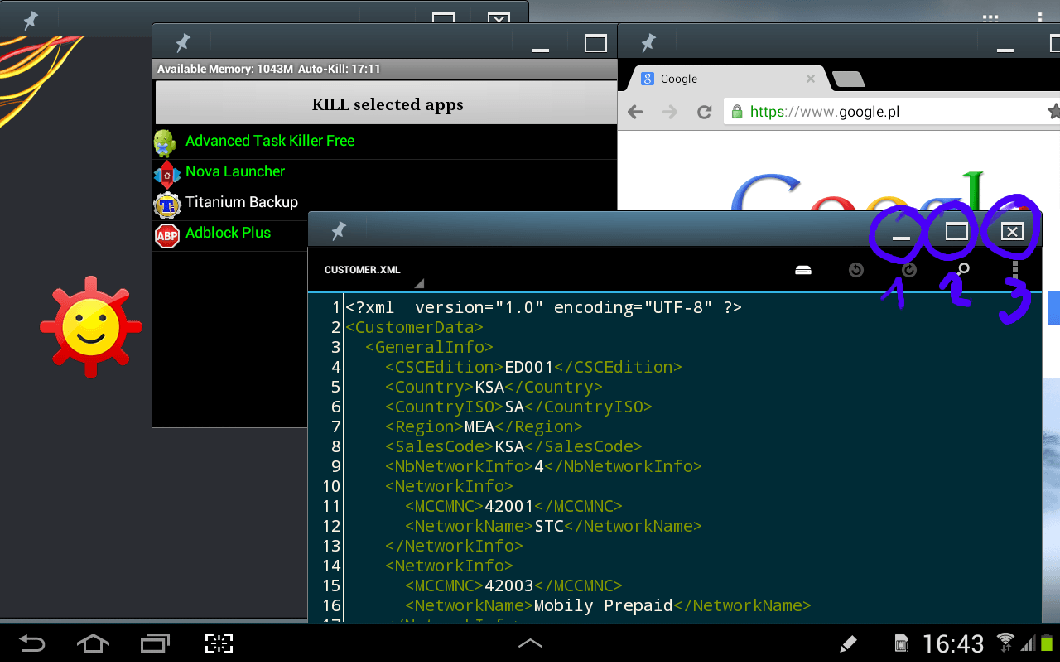Click the CountryISO SA line
This screenshot has width=1060, height=662.
(519, 406)
